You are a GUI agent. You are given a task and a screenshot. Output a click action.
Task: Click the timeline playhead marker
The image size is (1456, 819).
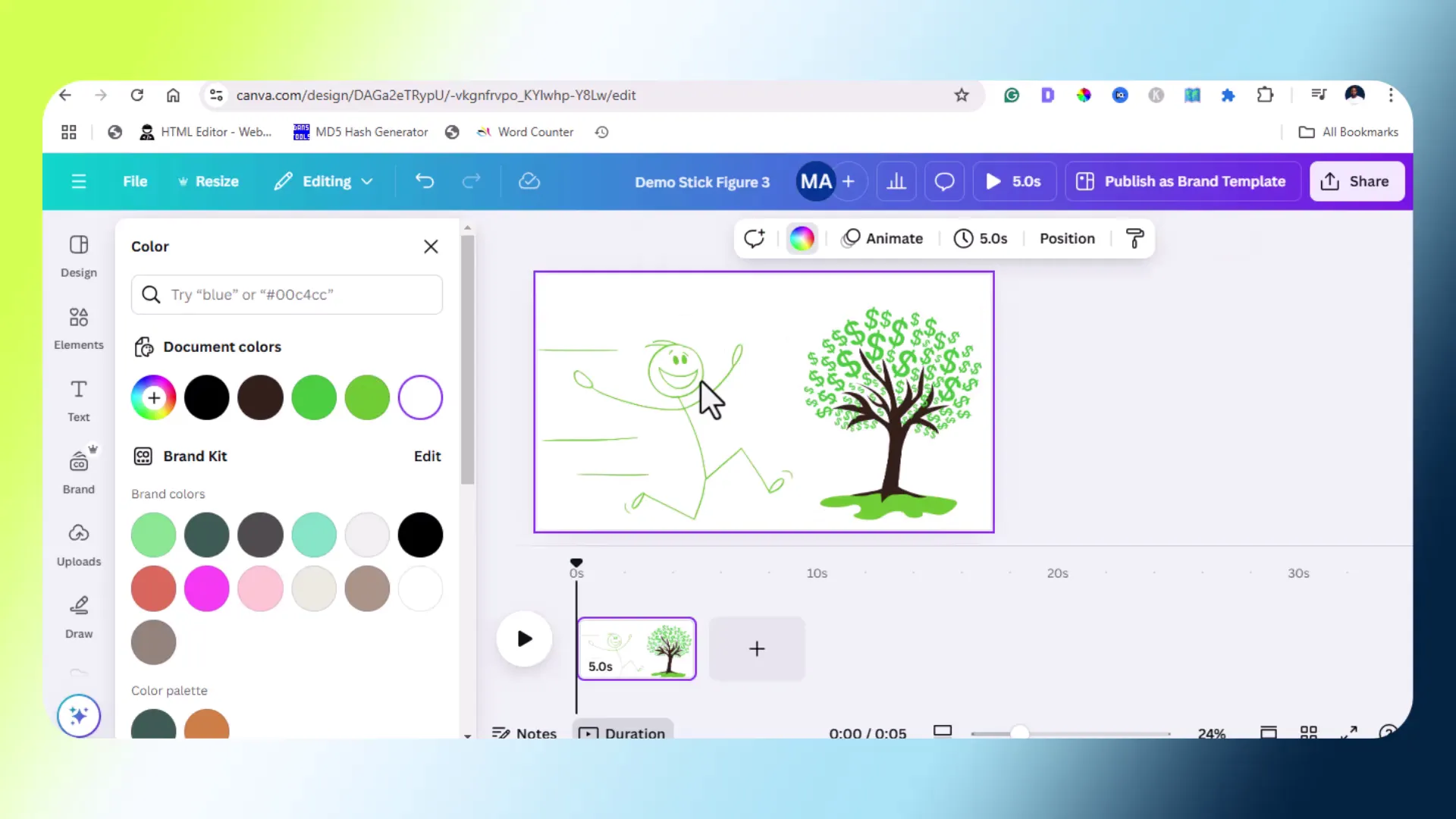tap(576, 563)
